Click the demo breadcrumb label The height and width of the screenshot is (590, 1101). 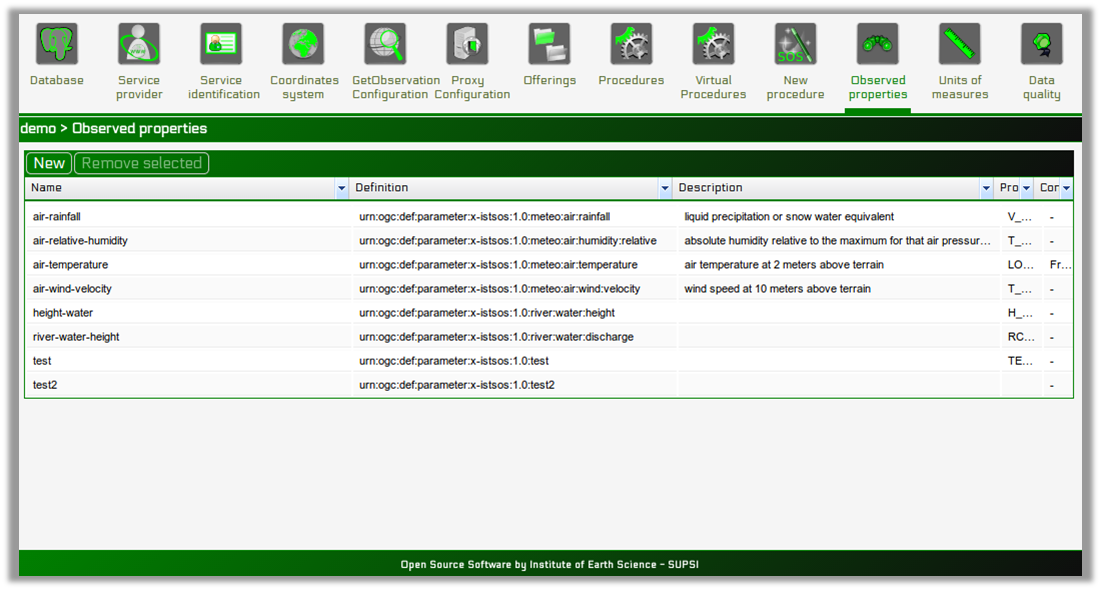point(36,129)
